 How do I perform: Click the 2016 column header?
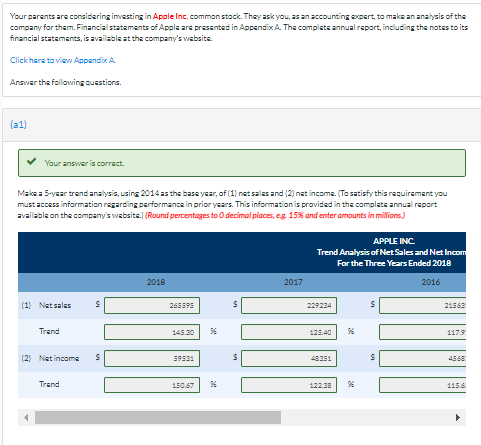[431, 282]
